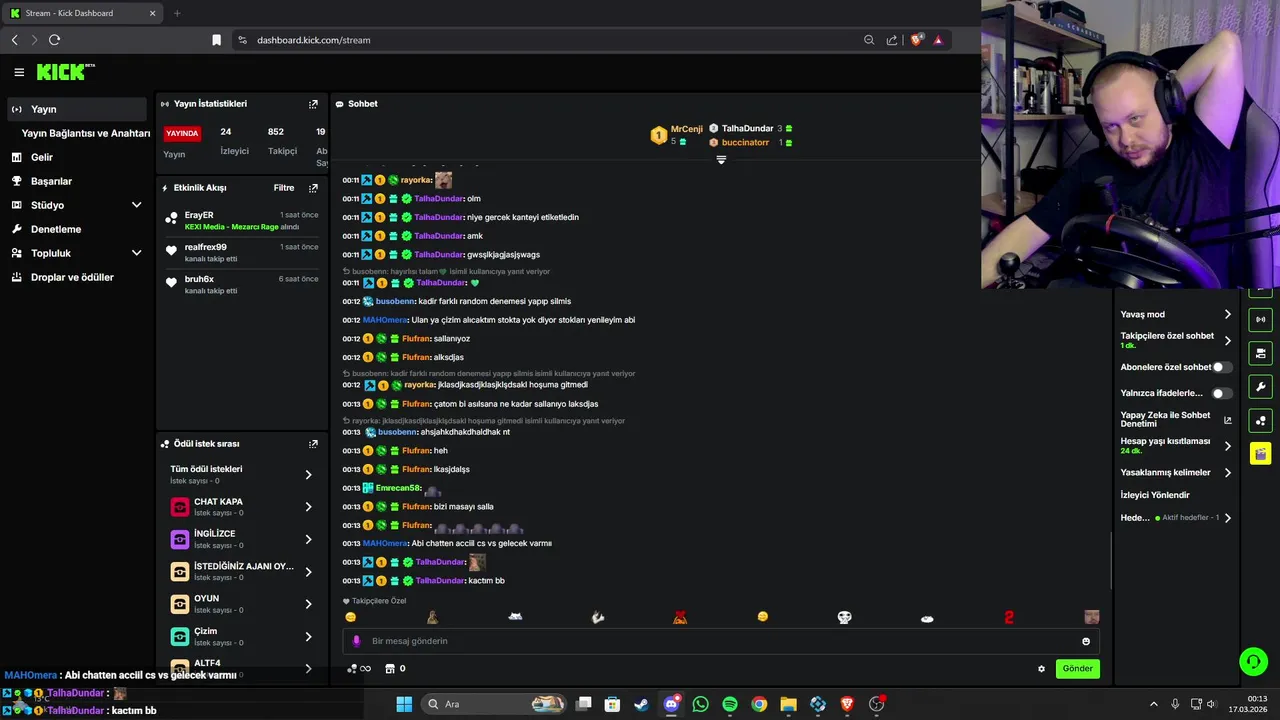The height and width of the screenshot is (720, 1280).
Task: Open the zoom magnifier in address bar
Action: point(869,40)
